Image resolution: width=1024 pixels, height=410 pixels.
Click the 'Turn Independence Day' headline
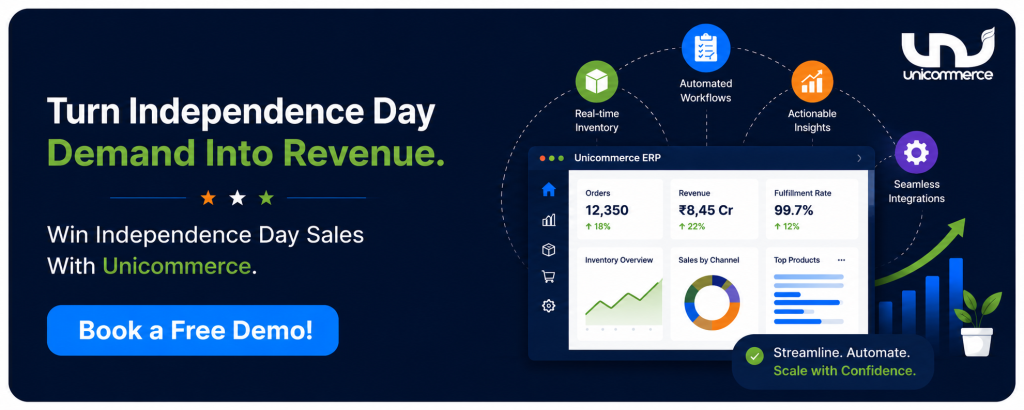pos(241,112)
